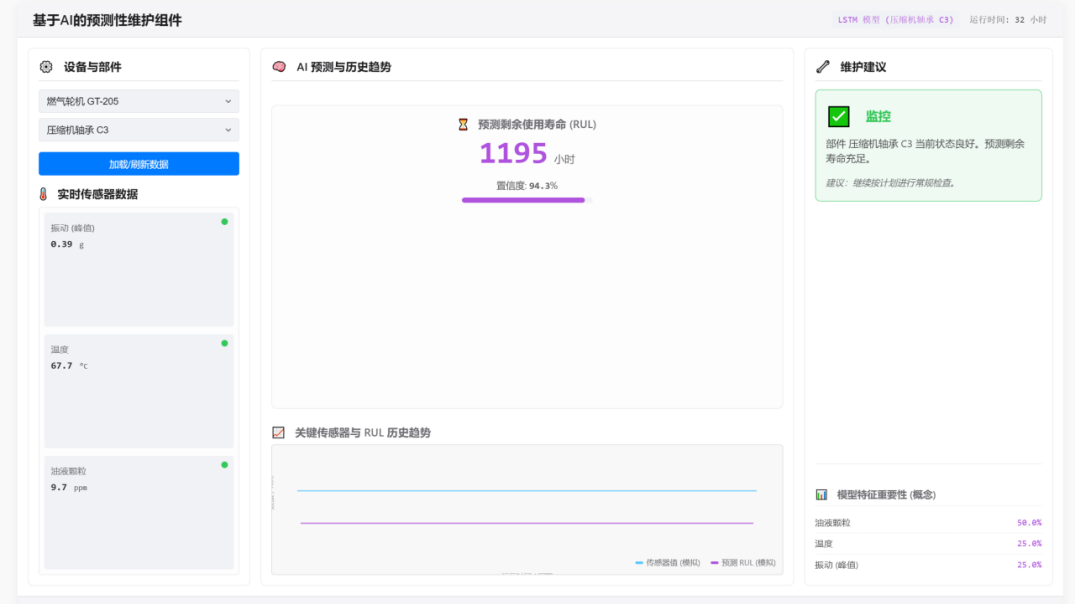The width and height of the screenshot is (1075, 604).
Task: Click the 油液颗粒 50.0% importance row
Action: click(928, 522)
